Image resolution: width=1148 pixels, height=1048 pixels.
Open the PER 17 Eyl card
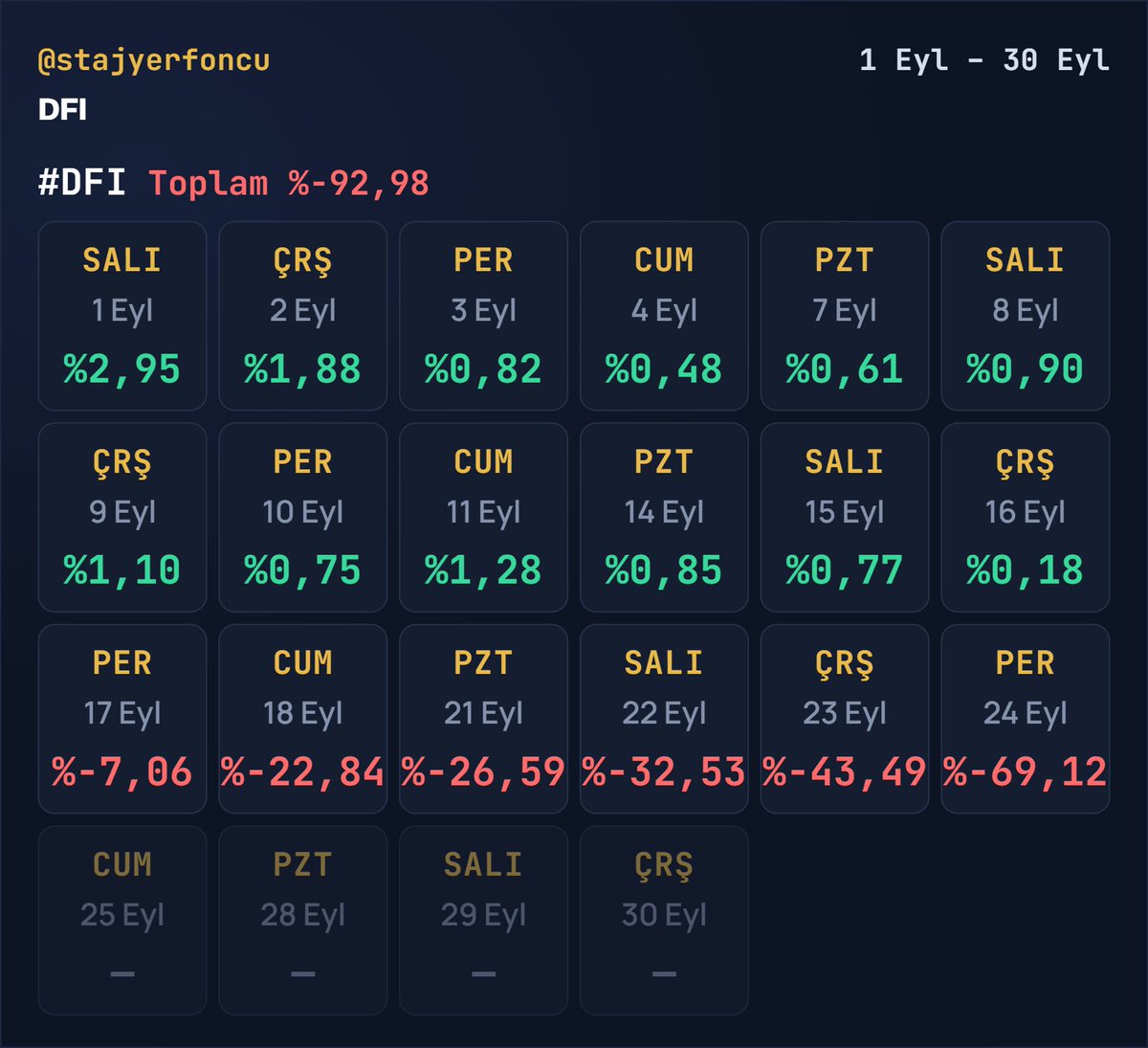(x=122, y=719)
